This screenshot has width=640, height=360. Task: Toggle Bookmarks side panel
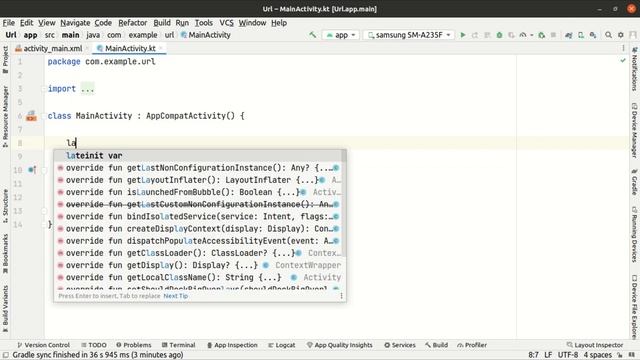click(x=5, y=253)
